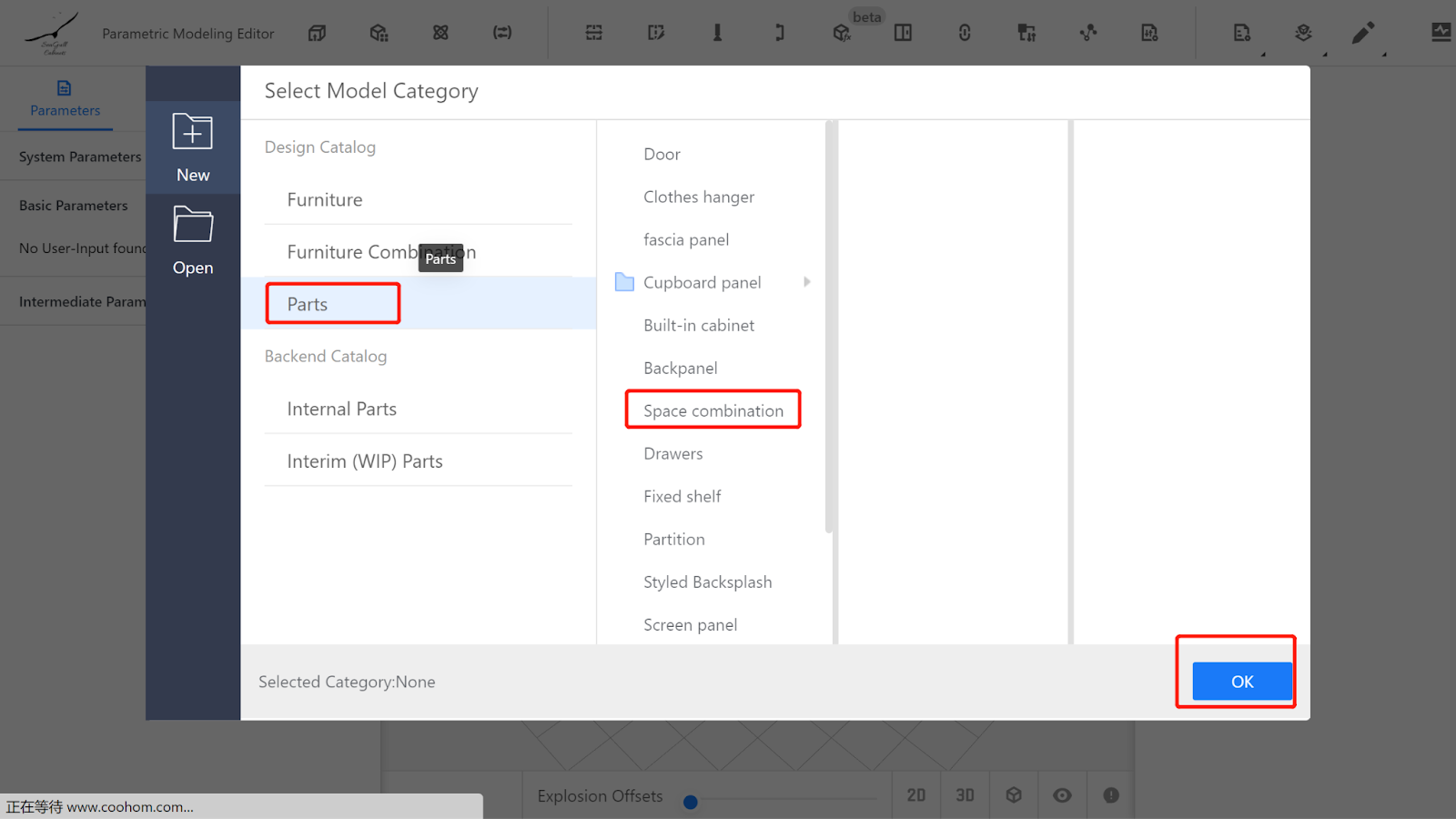The image size is (1456, 819).
Task: Expand the Basic Parameters section
Action: click(74, 206)
